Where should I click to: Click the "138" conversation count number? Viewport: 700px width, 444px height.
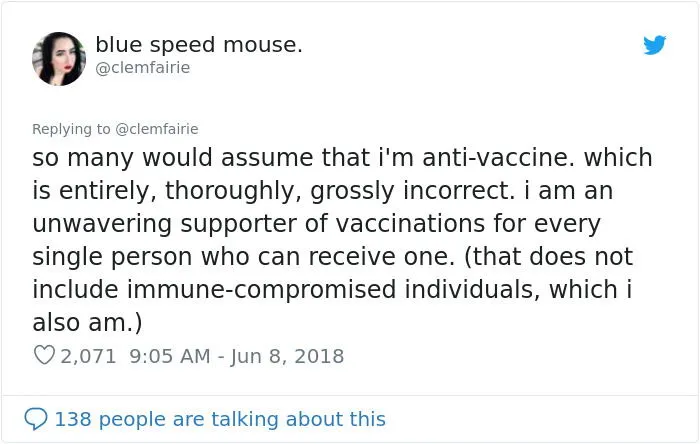pyautogui.click(x=73, y=418)
